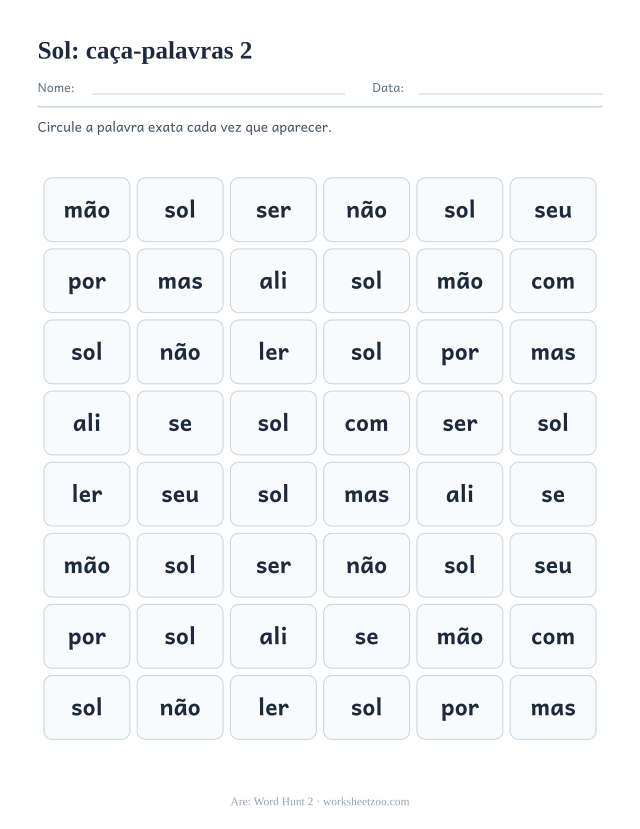
Task: Circle the 'se' card in the fourth row
Action: point(180,423)
